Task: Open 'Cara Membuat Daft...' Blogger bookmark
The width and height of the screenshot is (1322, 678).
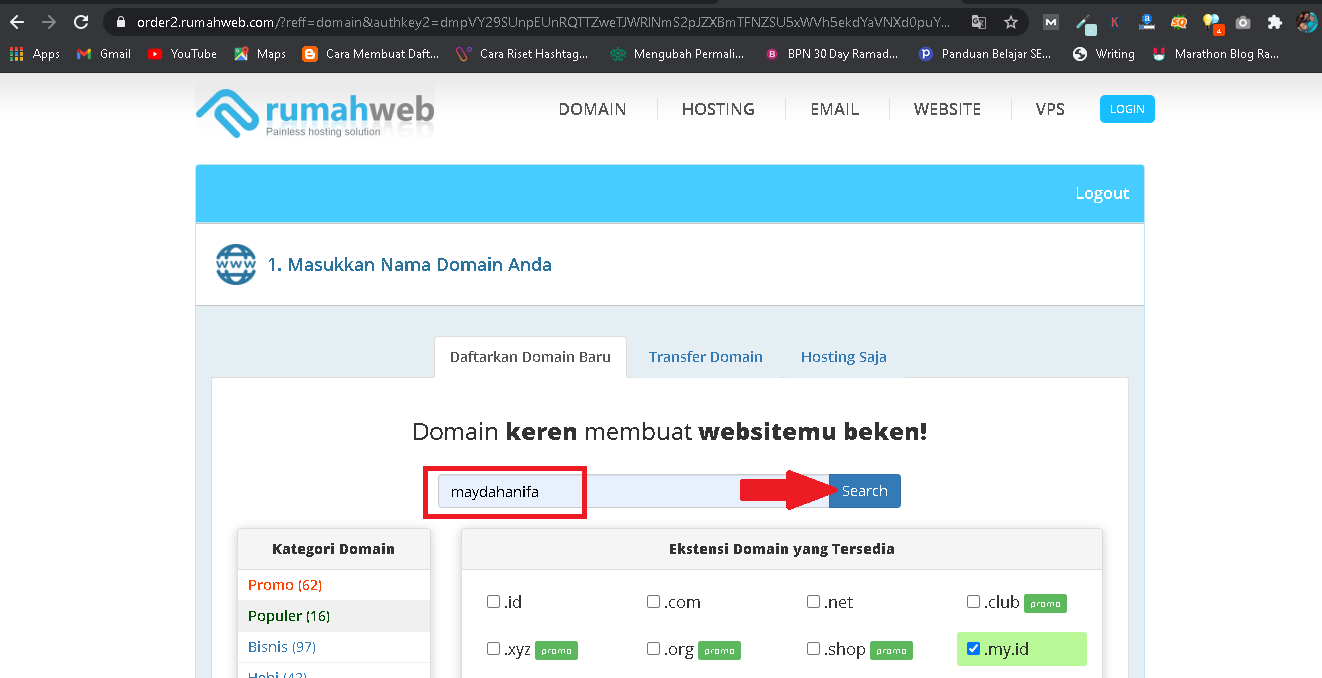Action: [371, 54]
